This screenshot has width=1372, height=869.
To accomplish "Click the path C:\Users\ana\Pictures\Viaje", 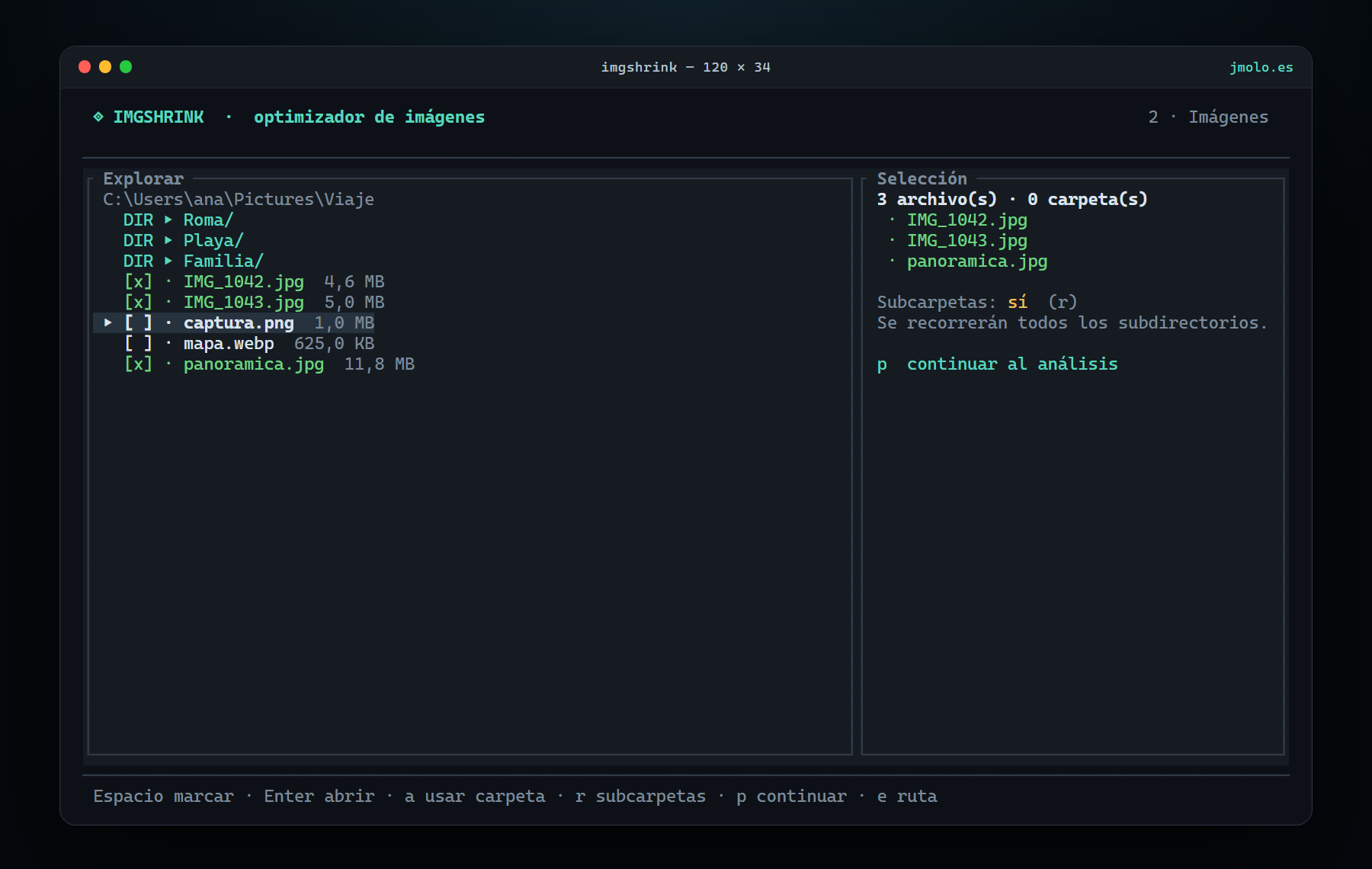I will tap(239, 199).
